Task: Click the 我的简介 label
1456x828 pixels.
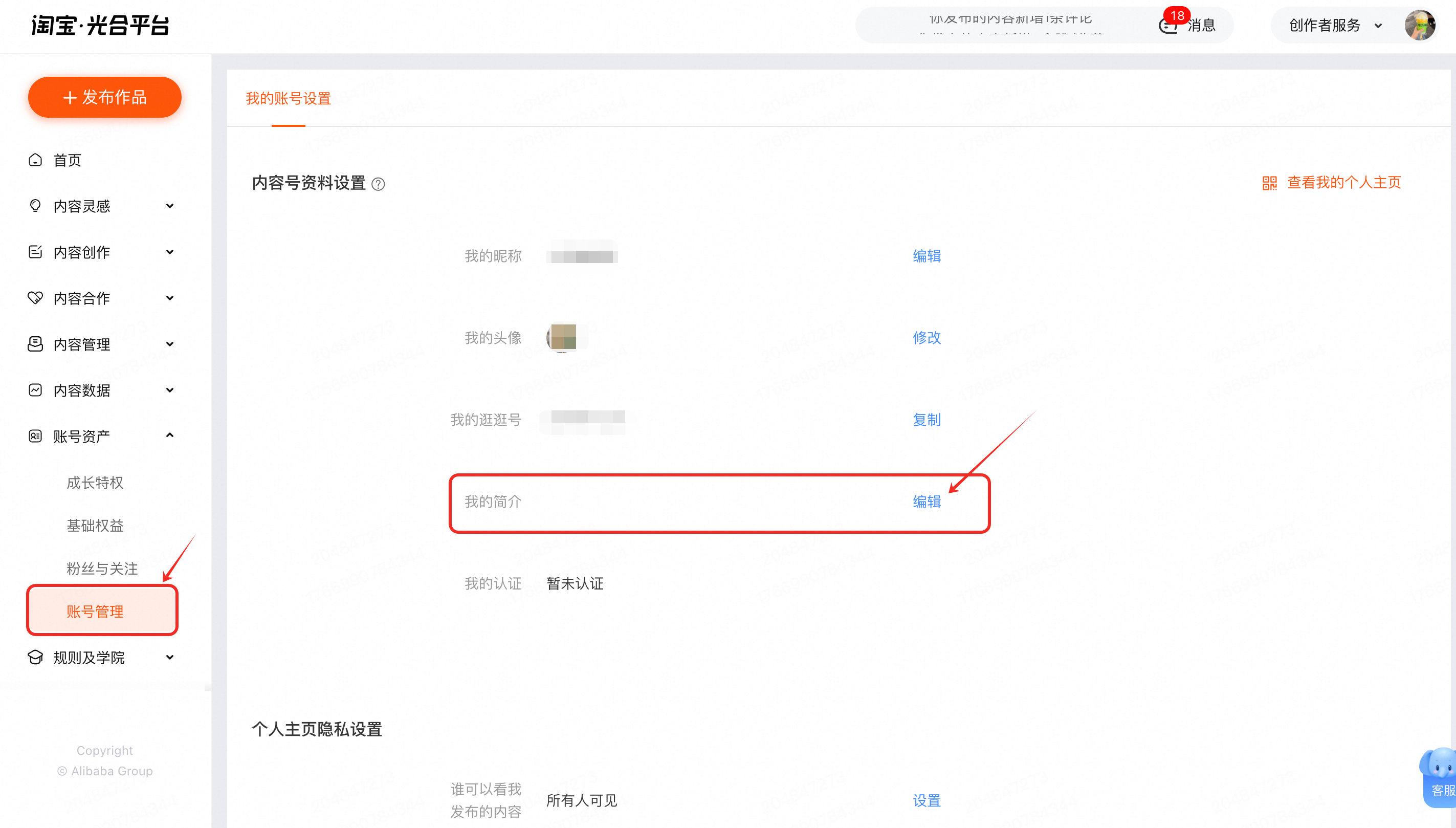Action: click(x=493, y=502)
